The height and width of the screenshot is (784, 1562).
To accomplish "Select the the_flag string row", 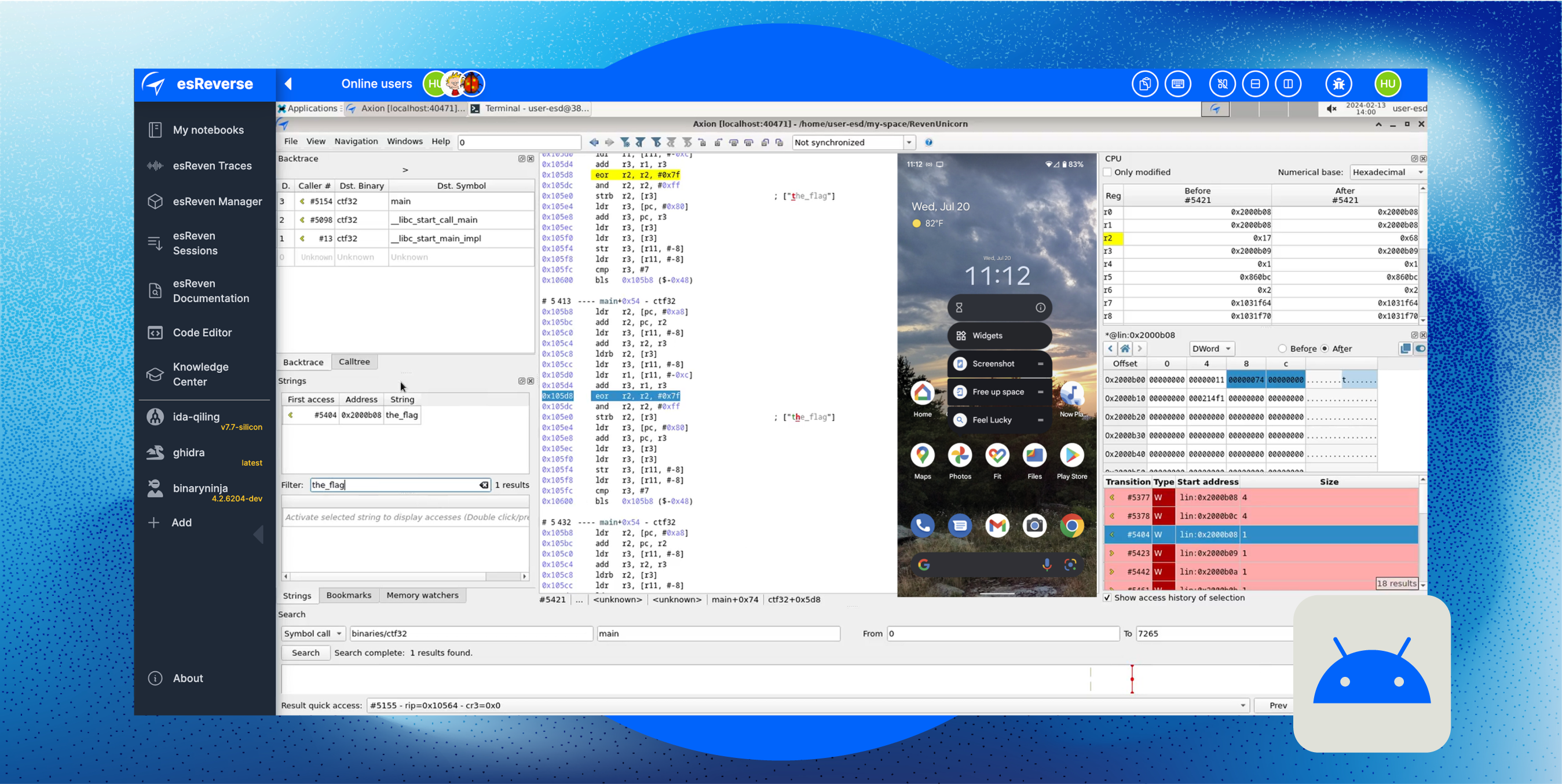I will pyautogui.click(x=351, y=415).
